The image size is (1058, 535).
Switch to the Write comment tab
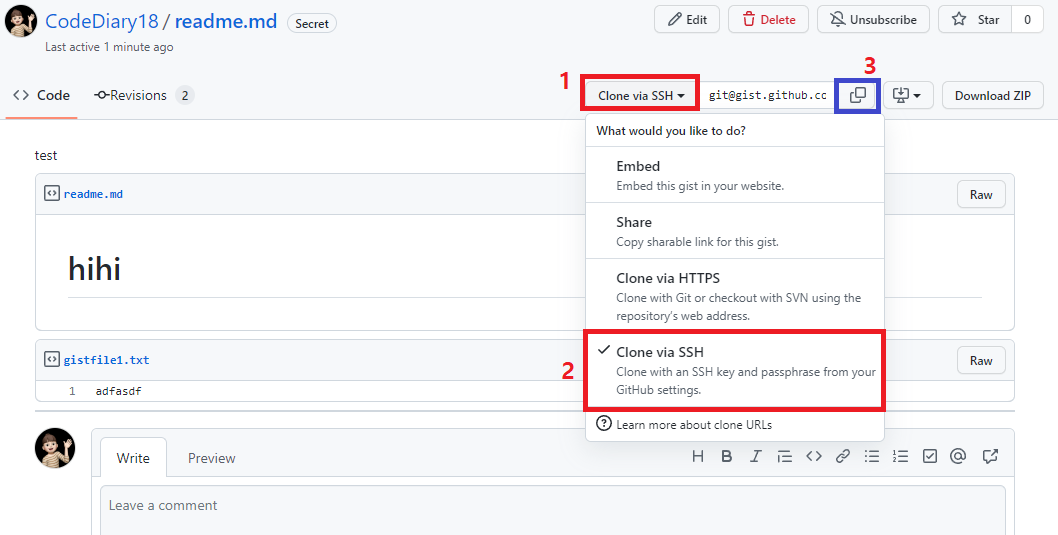pyautogui.click(x=133, y=458)
